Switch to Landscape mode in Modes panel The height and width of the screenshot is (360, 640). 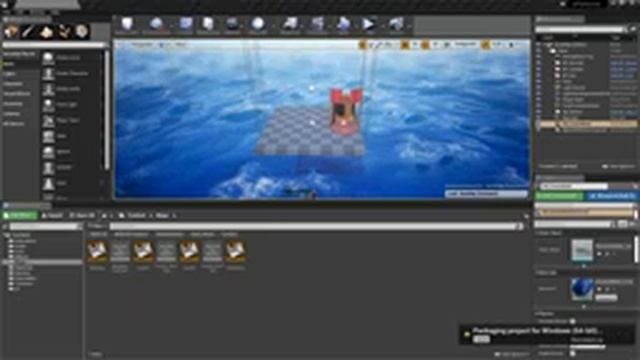click(46, 31)
